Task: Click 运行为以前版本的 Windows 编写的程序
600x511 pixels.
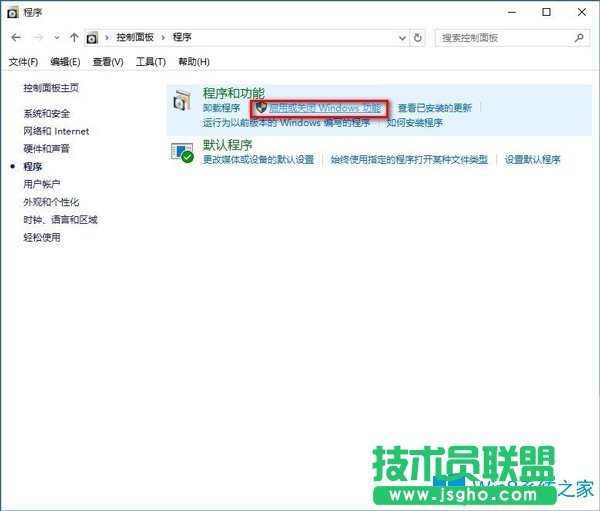Action: pos(286,123)
